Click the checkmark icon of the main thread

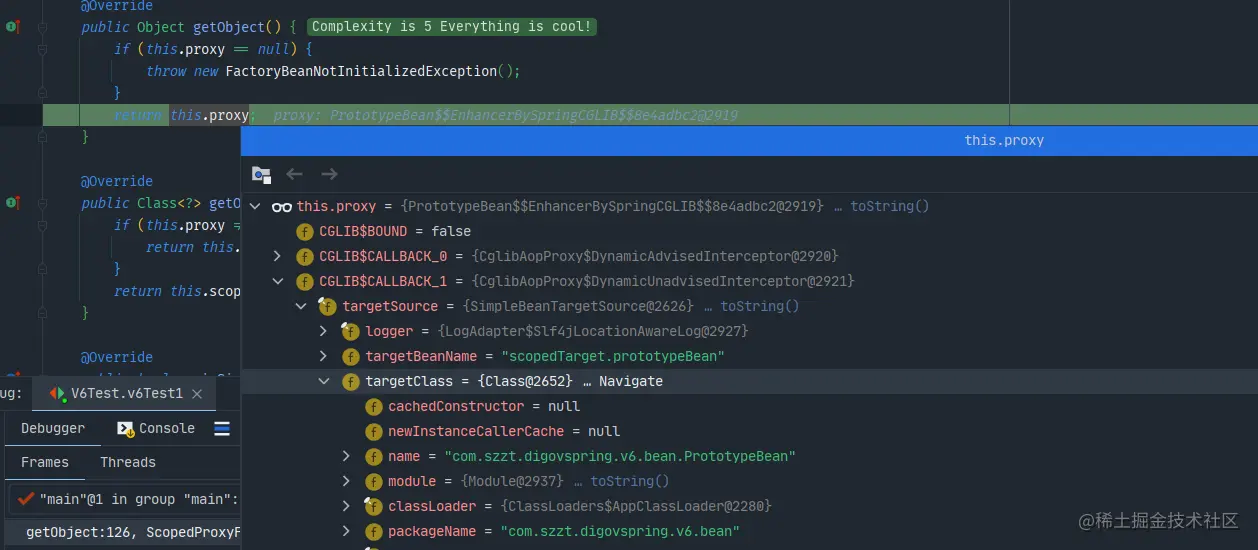pos(26,498)
